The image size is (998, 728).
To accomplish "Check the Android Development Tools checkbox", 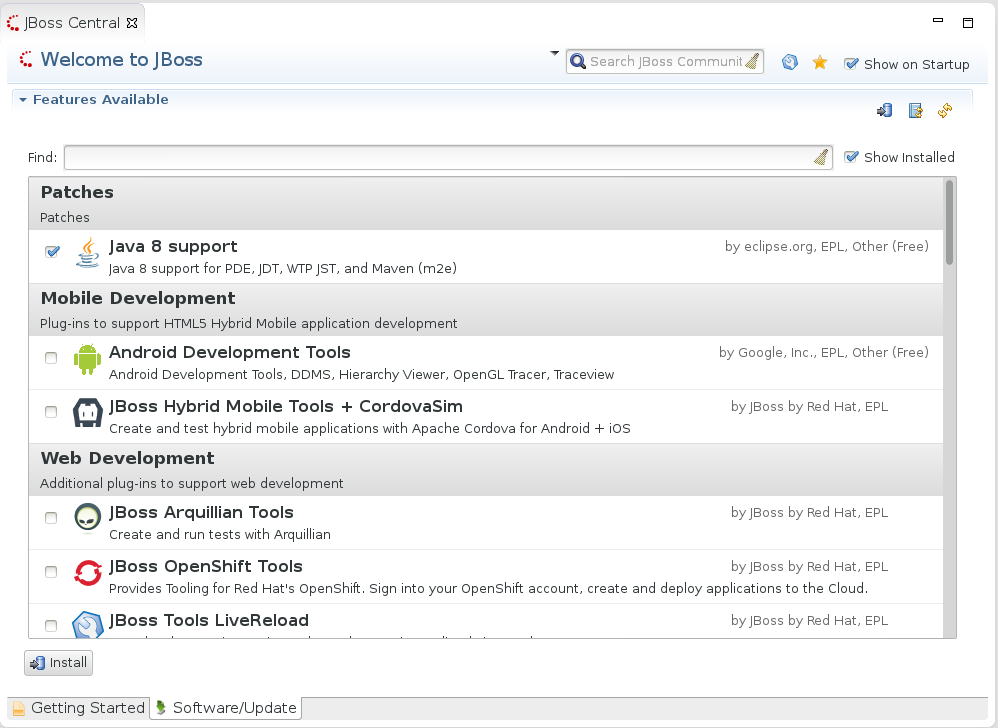I will tap(51, 358).
